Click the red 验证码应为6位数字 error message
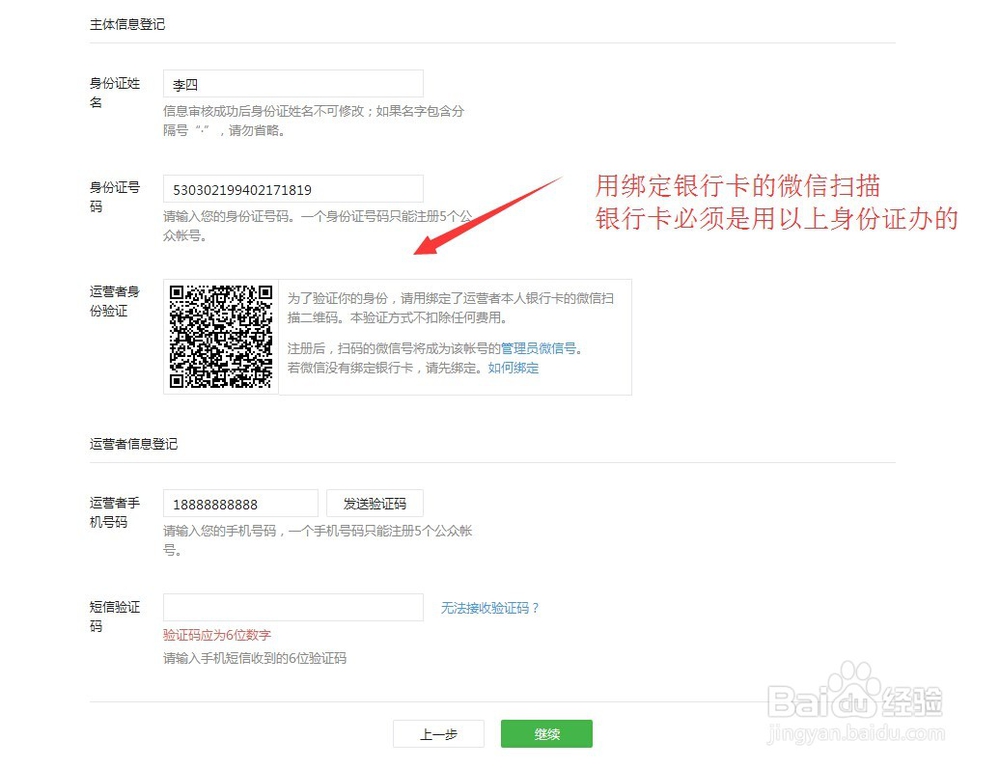1000x768 pixels. pos(217,635)
